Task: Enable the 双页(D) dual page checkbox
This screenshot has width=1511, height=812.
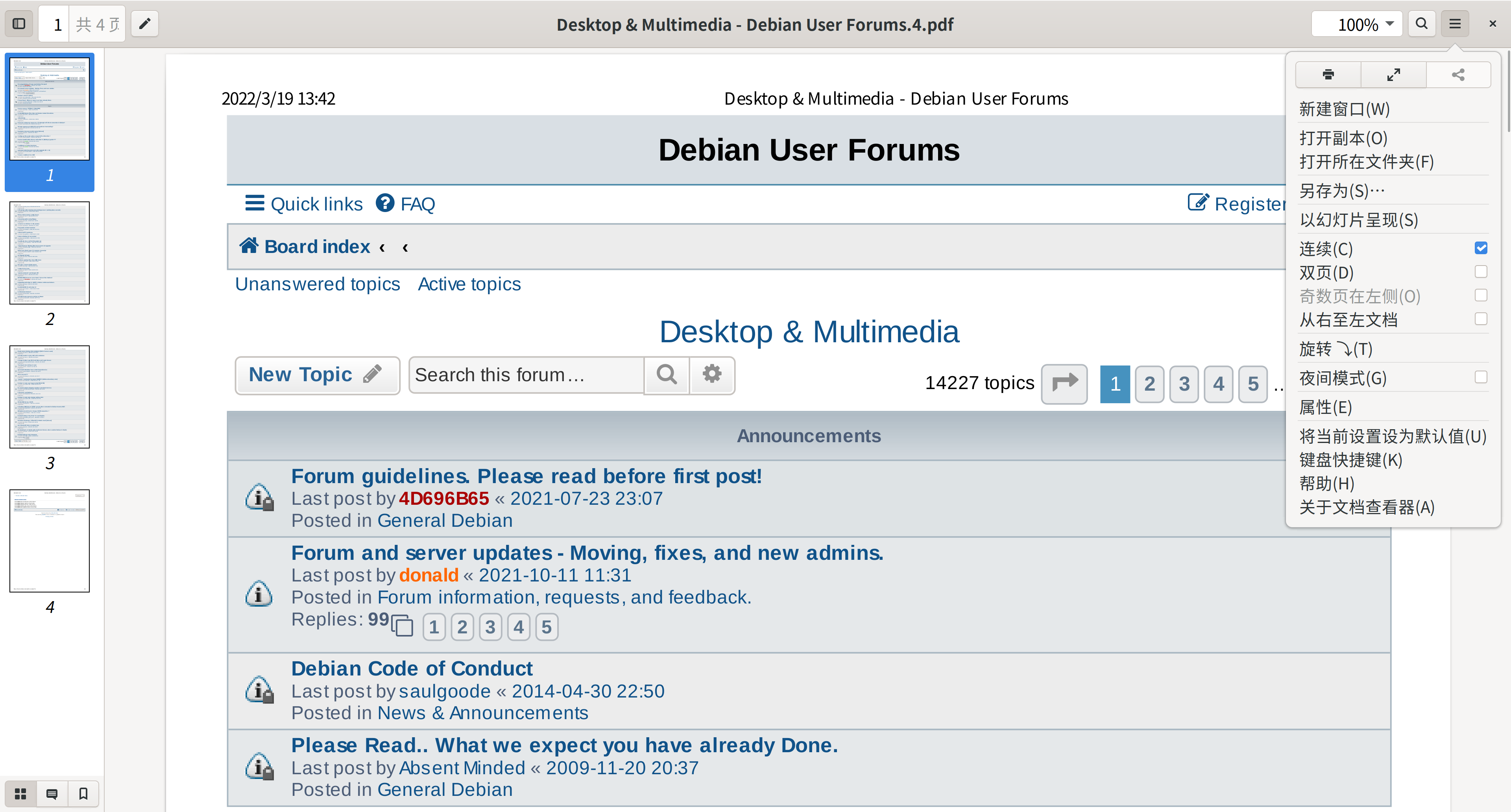Action: pyautogui.click(x=1480, y=271)
